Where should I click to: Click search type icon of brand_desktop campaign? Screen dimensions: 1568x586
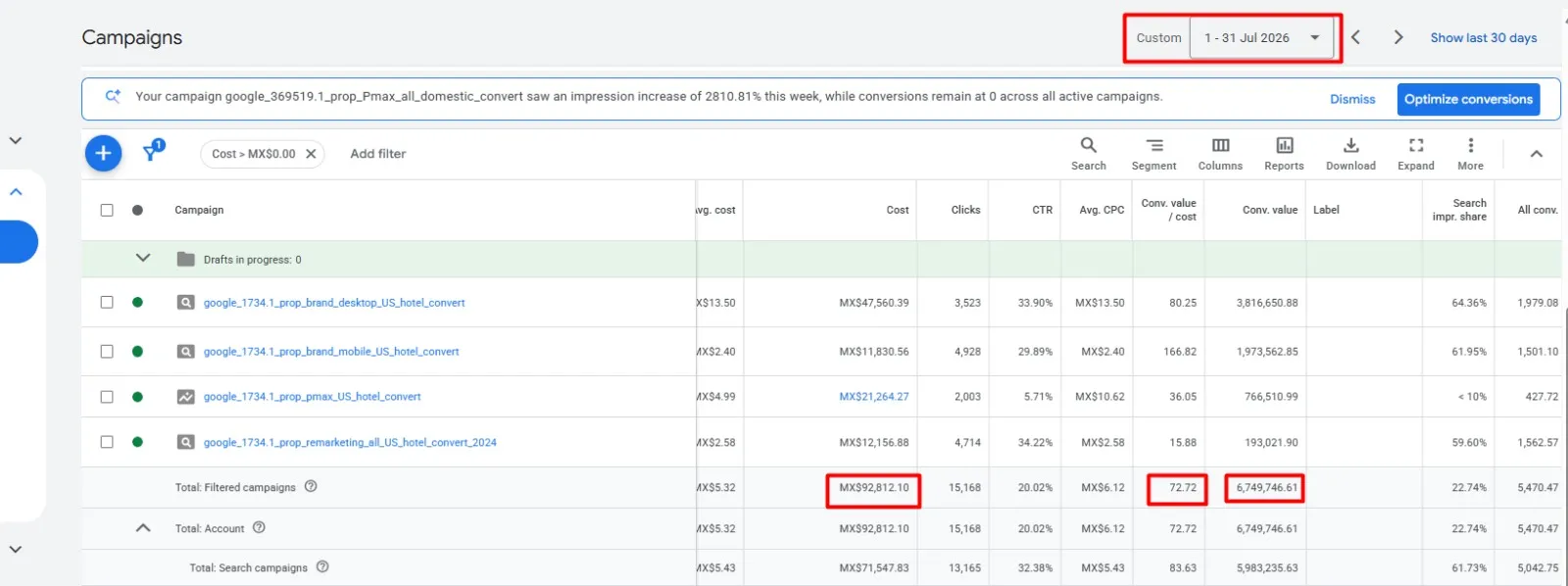pos(185,302)
